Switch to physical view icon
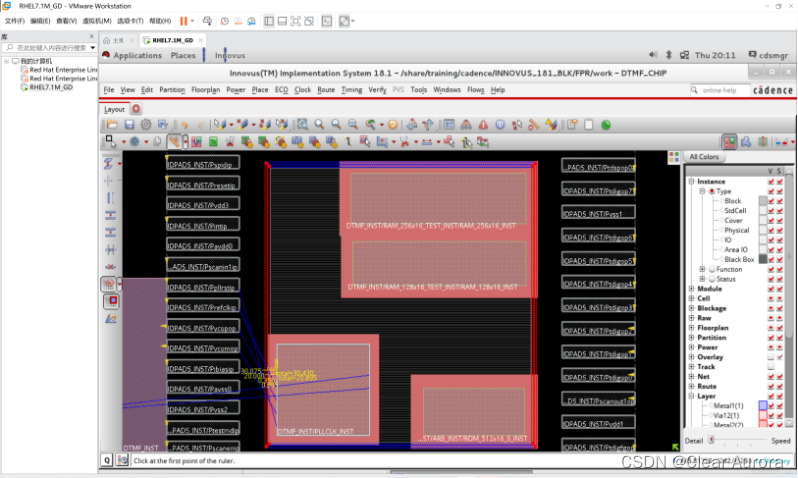798x478 pixels. coord(763,142)
